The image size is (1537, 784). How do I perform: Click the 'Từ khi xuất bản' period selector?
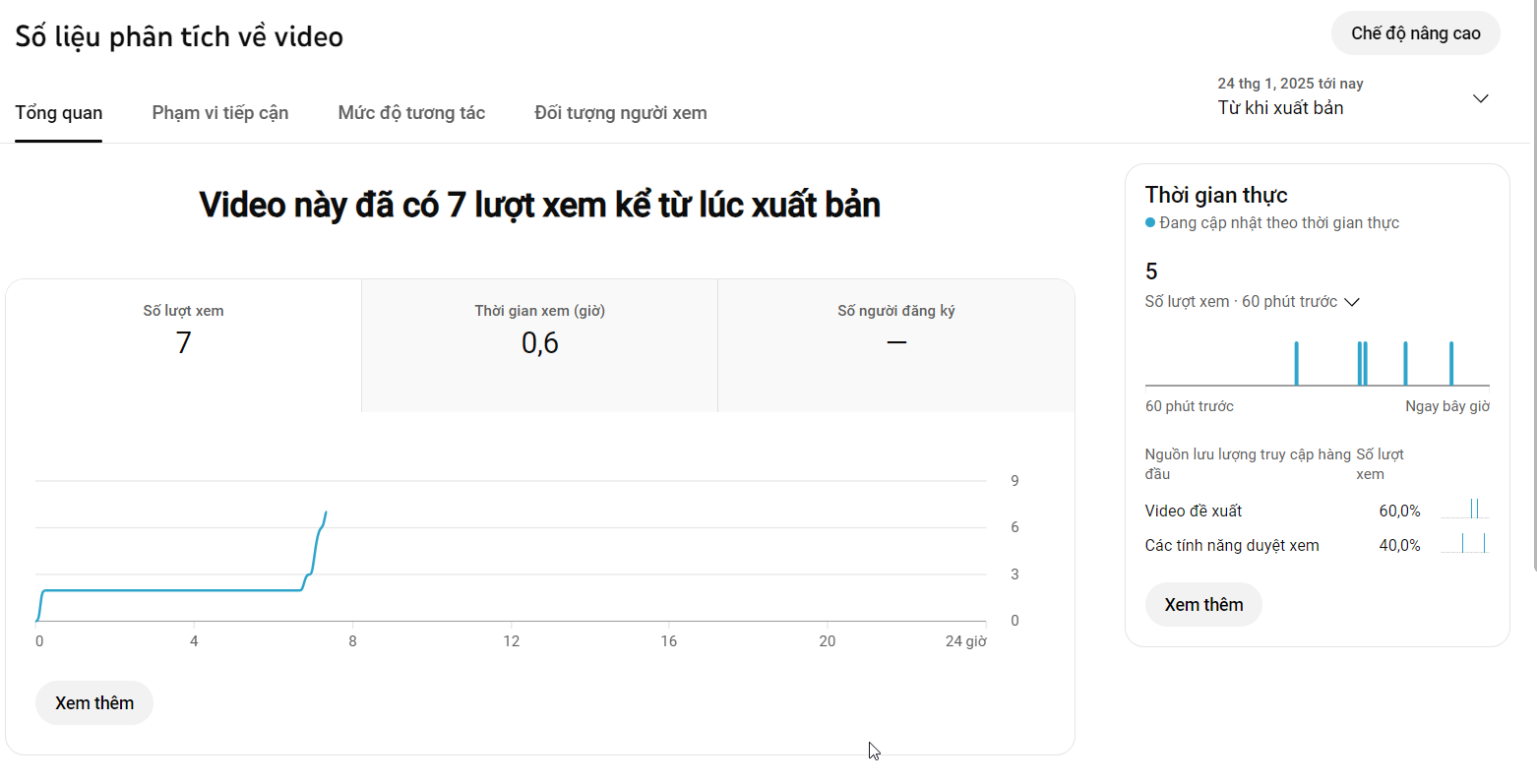point(1280,108)
